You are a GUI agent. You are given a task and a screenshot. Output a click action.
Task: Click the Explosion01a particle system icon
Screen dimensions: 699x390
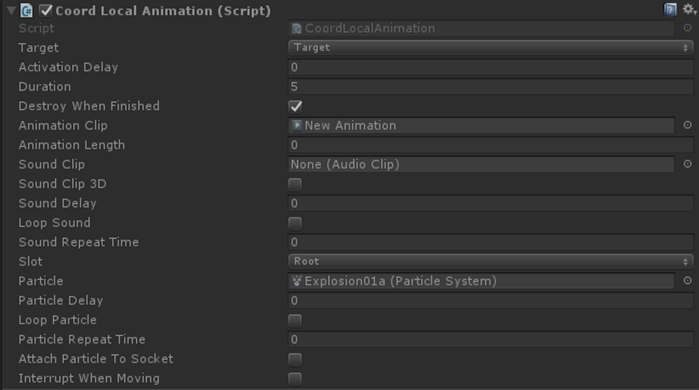click(296, 281)
